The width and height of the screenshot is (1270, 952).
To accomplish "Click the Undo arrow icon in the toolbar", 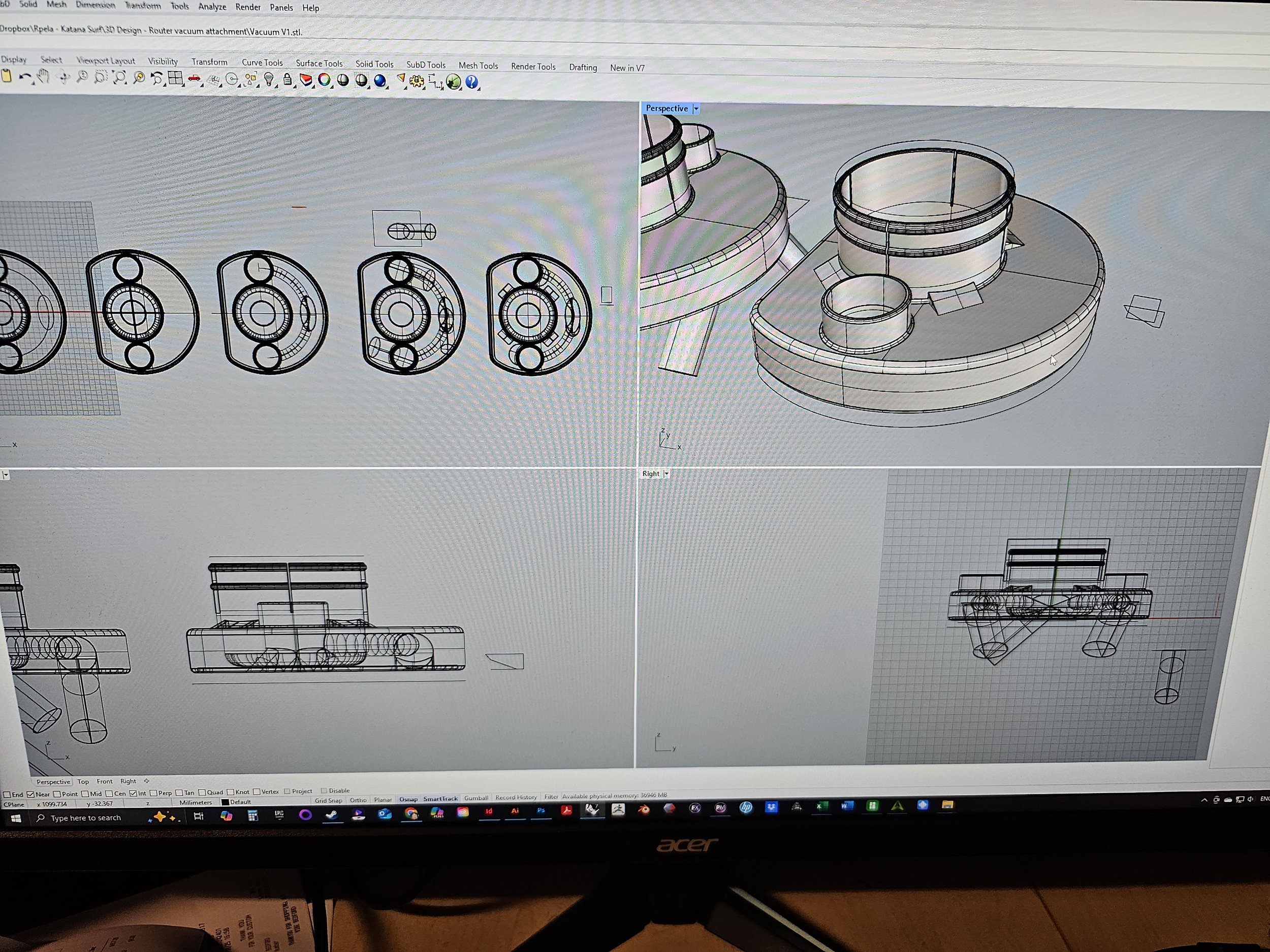I will click(25, 77).
